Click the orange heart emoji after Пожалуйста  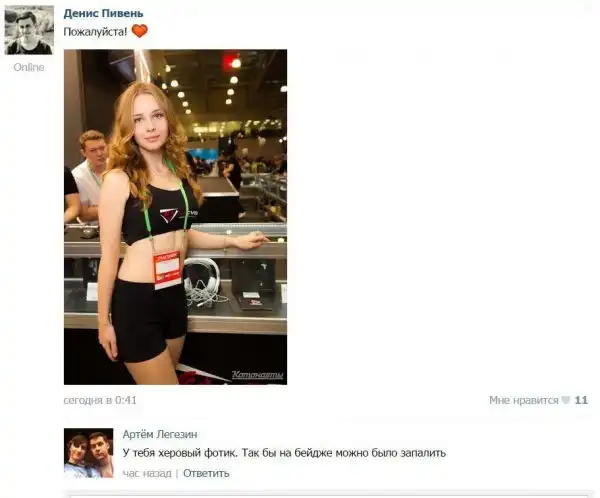[x=140, y=31]
